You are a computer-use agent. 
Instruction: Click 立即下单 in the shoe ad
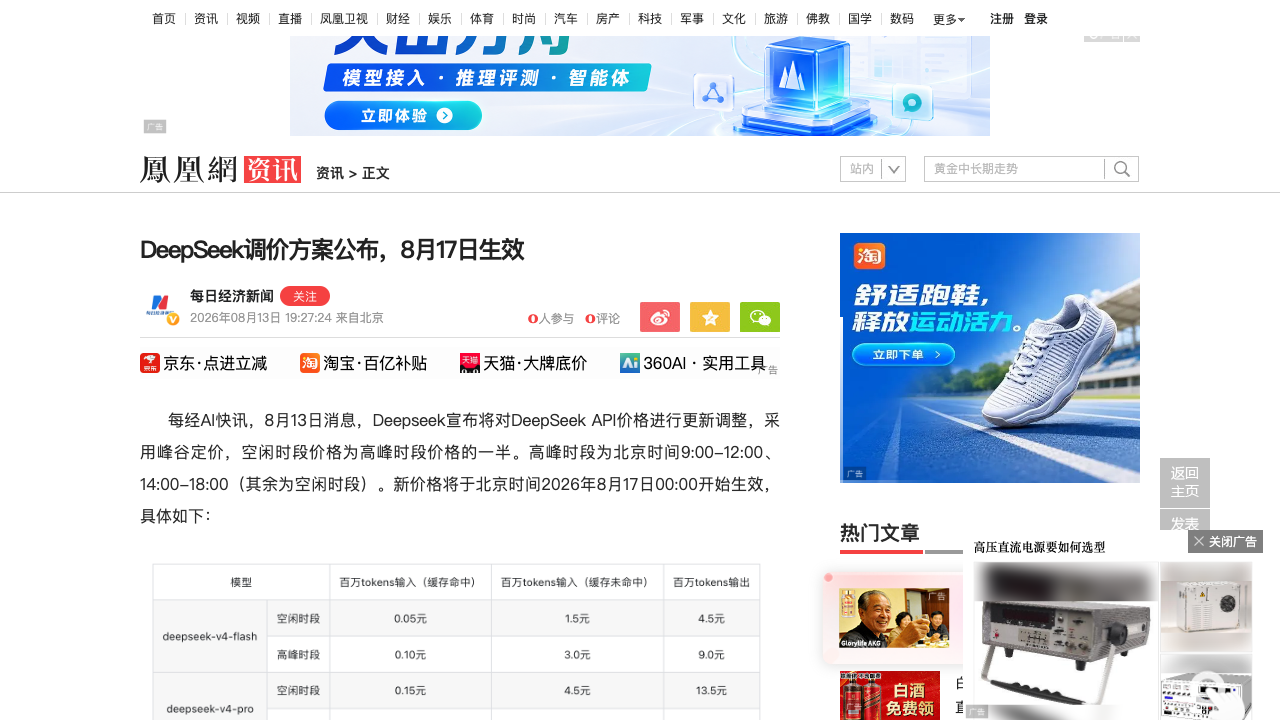(903, 354)
